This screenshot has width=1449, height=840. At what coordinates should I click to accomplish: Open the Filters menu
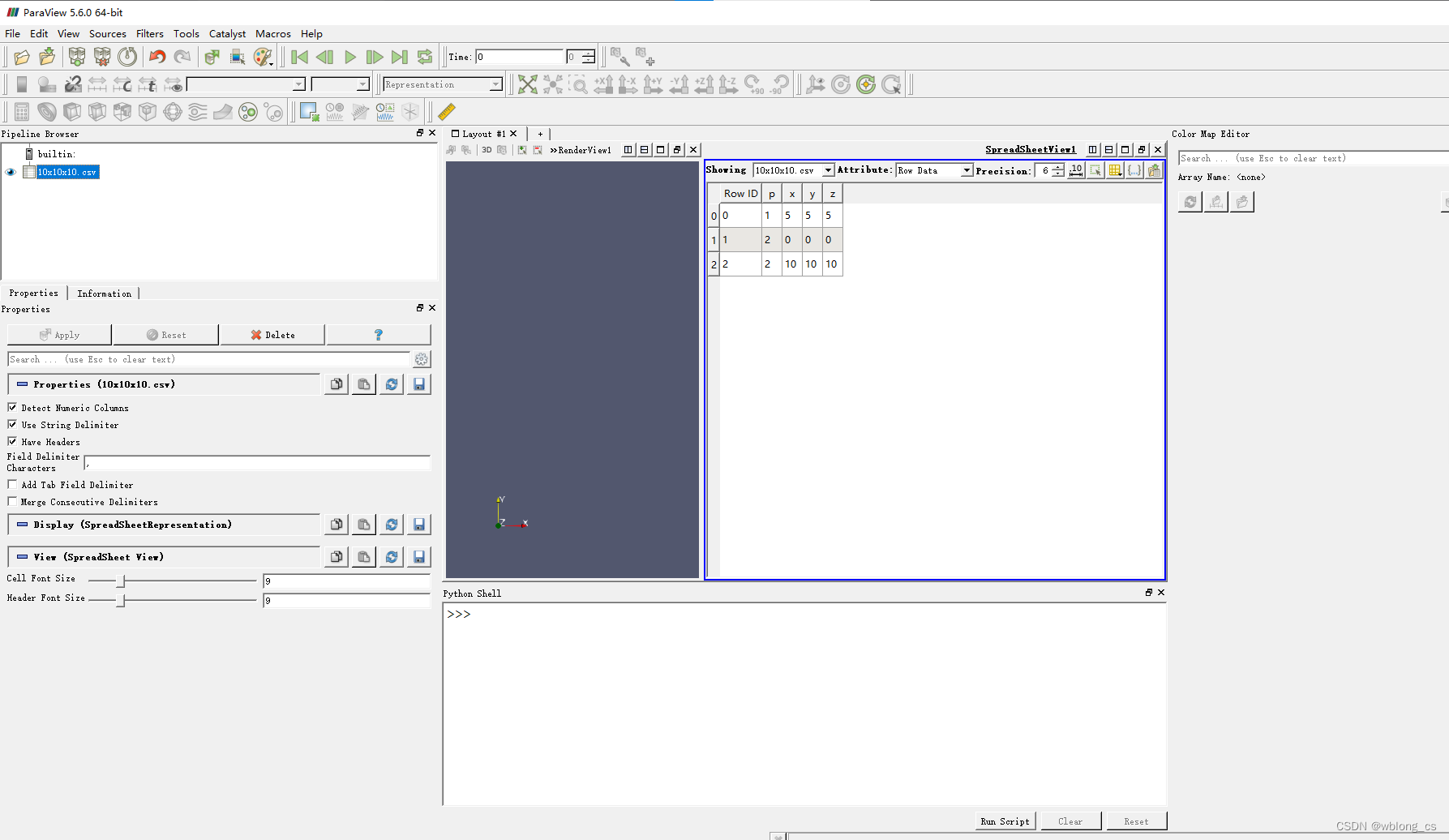(149, 33)
